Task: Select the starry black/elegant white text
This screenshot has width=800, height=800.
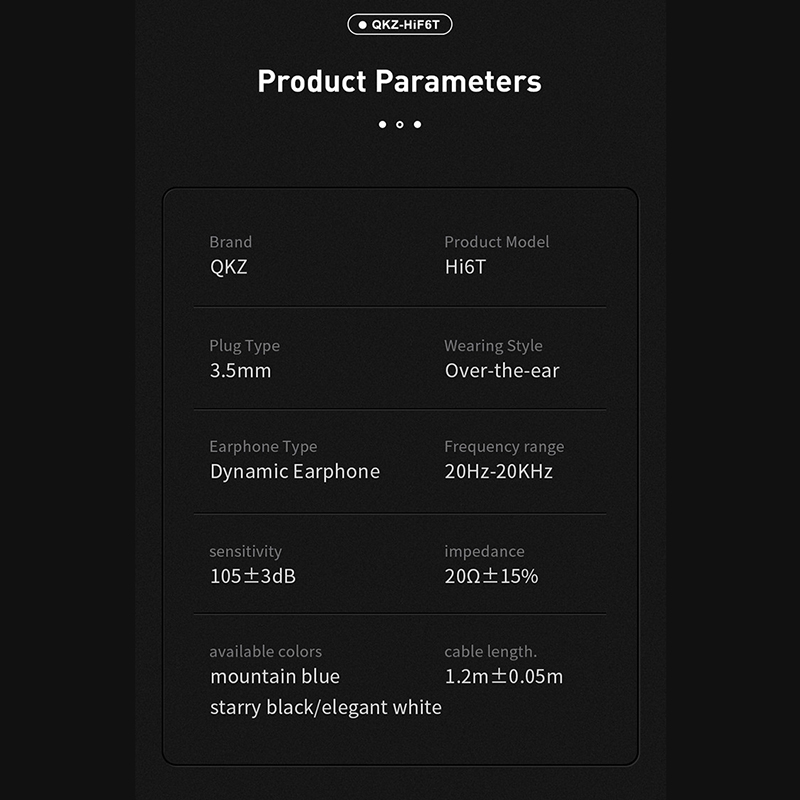Action: (326, 708)
